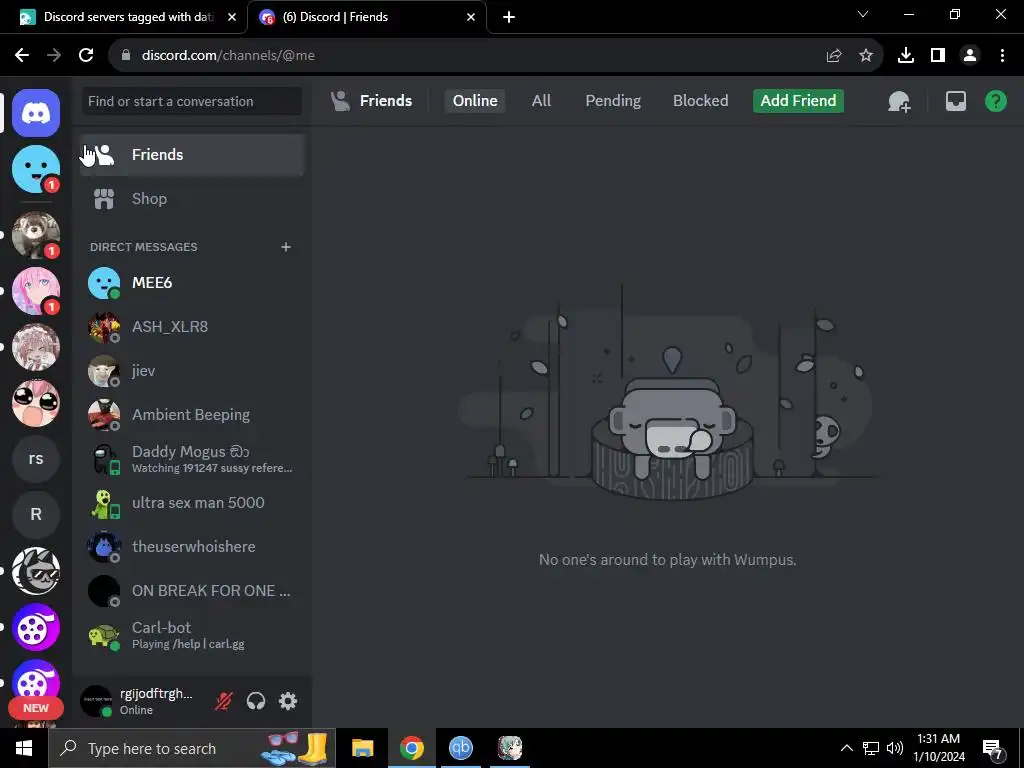This screenshot has height=768, width=1024.
Task: Open the Daddy Mogus conversation
Action: 192,458
